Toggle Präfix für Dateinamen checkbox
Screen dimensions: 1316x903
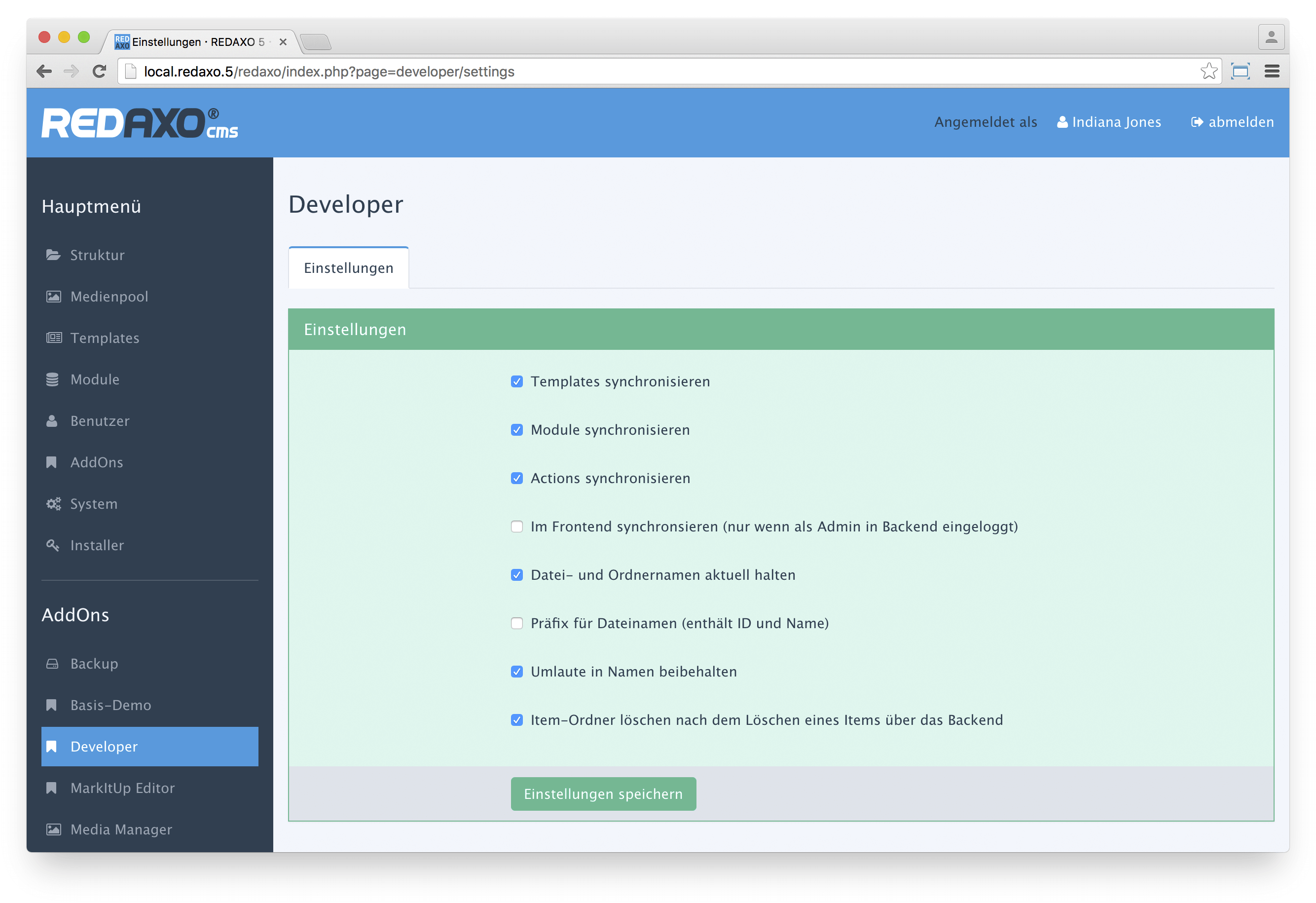click(x=517, y=623)
